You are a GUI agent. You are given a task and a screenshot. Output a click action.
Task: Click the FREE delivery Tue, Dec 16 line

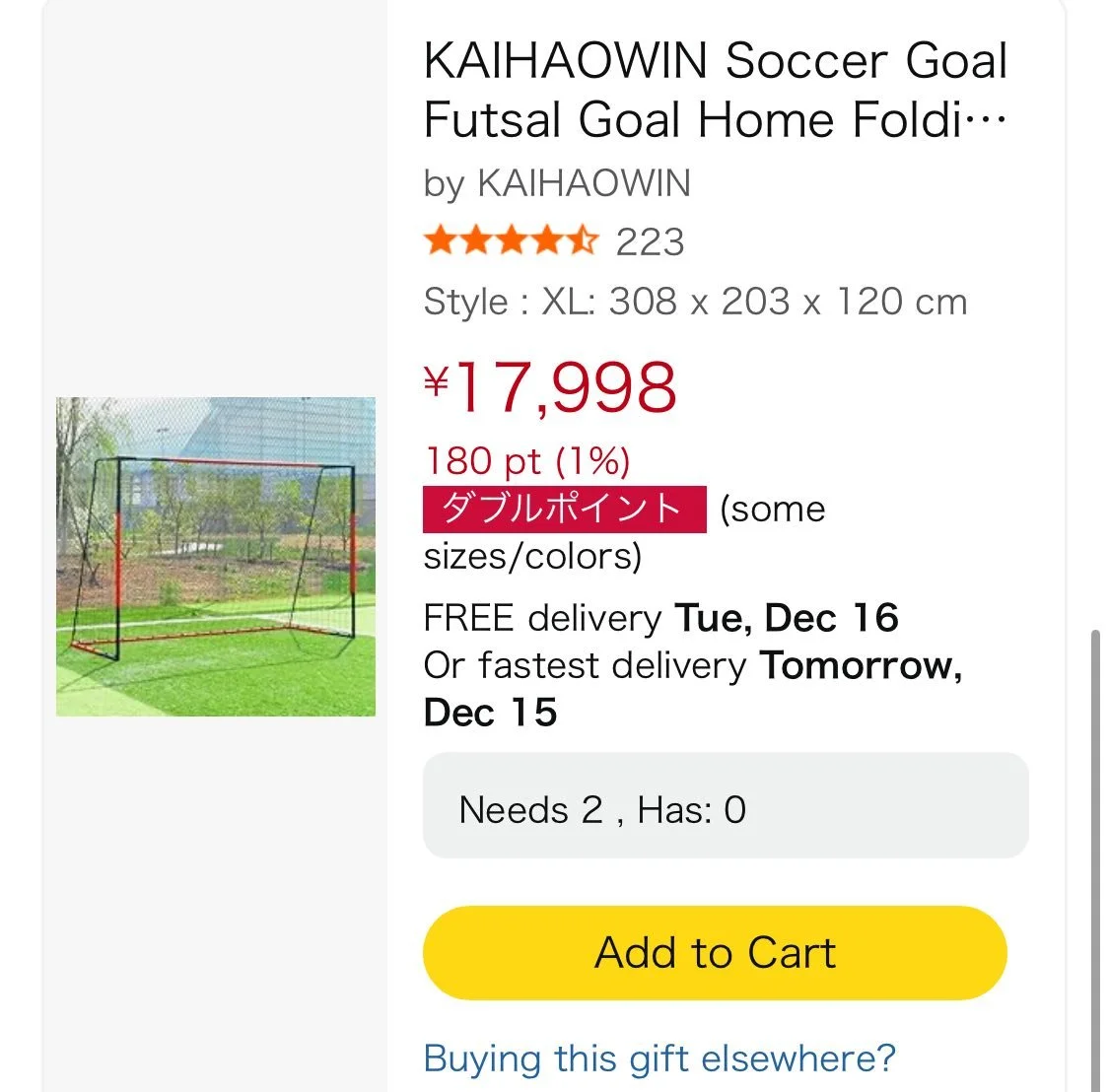point(660,618)
